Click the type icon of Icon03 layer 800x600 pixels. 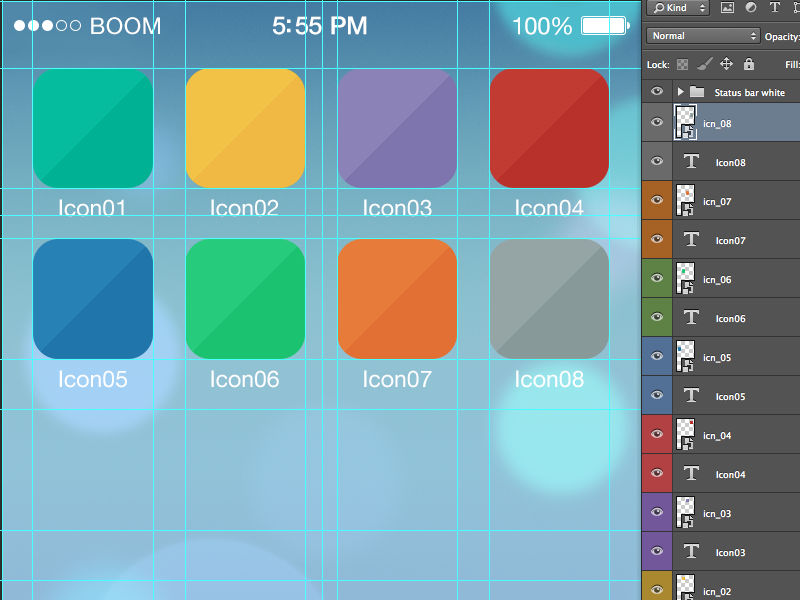coord(691,552)
